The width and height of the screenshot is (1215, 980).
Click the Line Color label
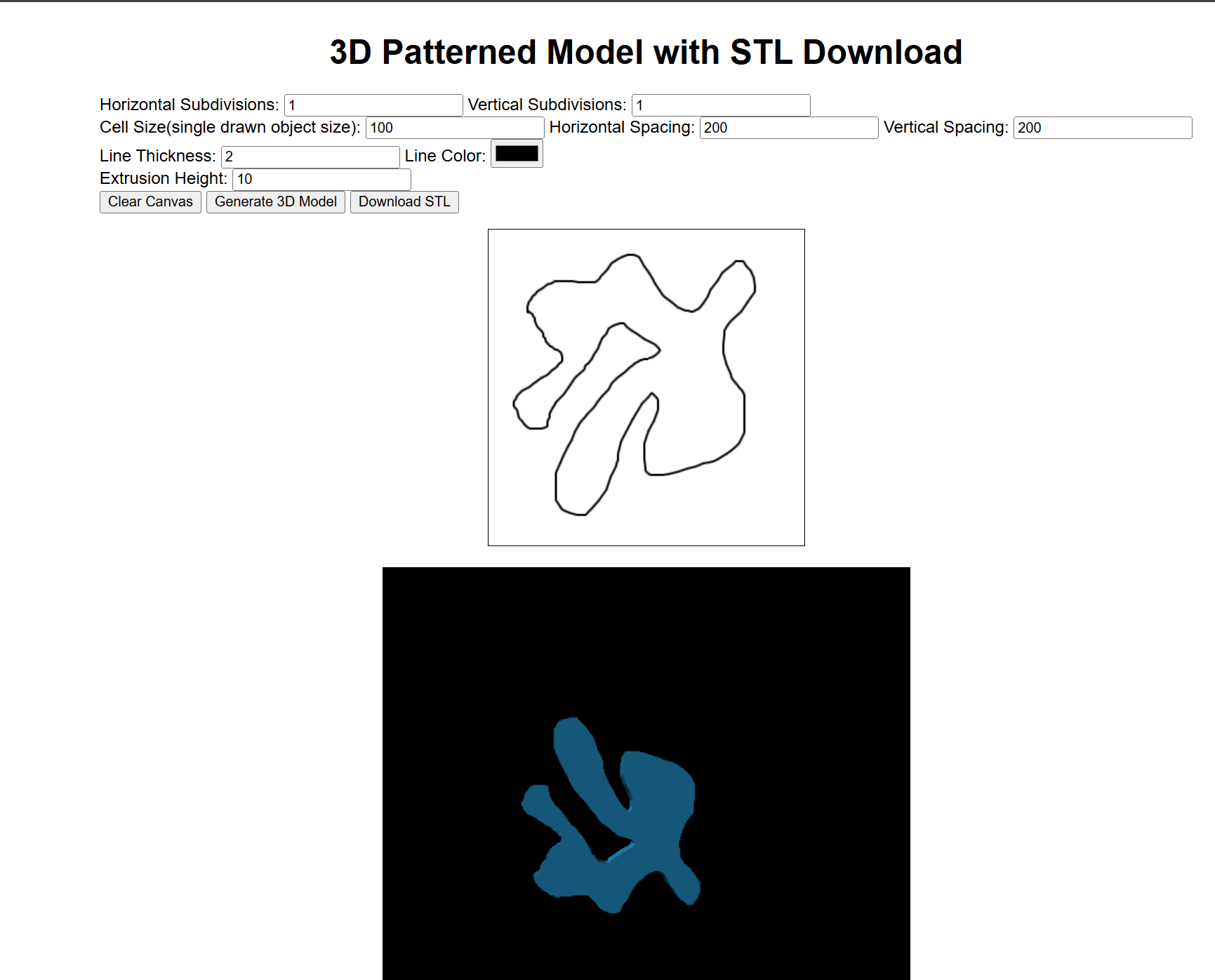(445, 156)
